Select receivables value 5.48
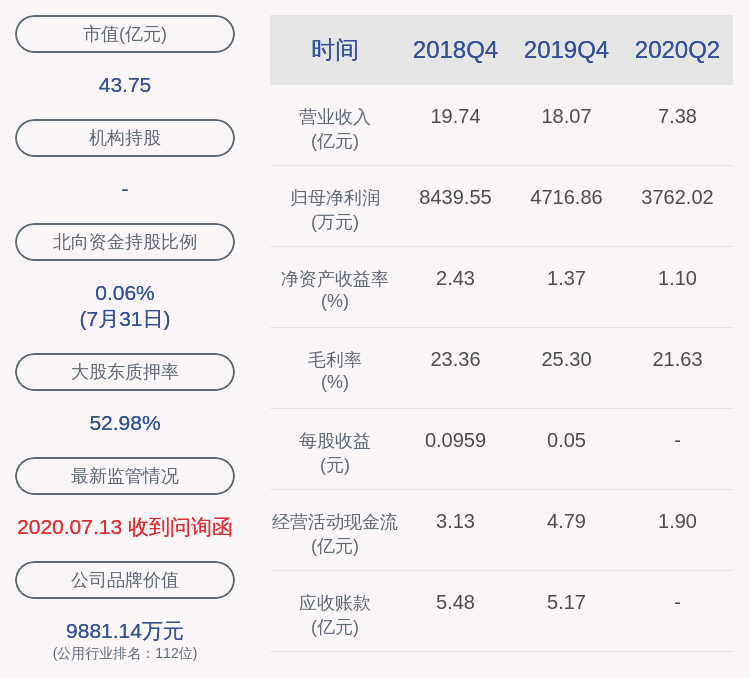Image resolution: width=750 pixels, height=678 pixels. (455, 602)
